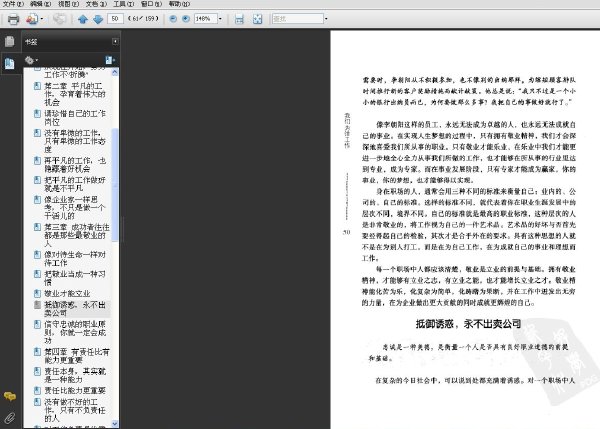Viewport: 600px width, 429px height.
Task: Click document heading 抵御诱惑，永不出卖公司
Action: [468, 324]
